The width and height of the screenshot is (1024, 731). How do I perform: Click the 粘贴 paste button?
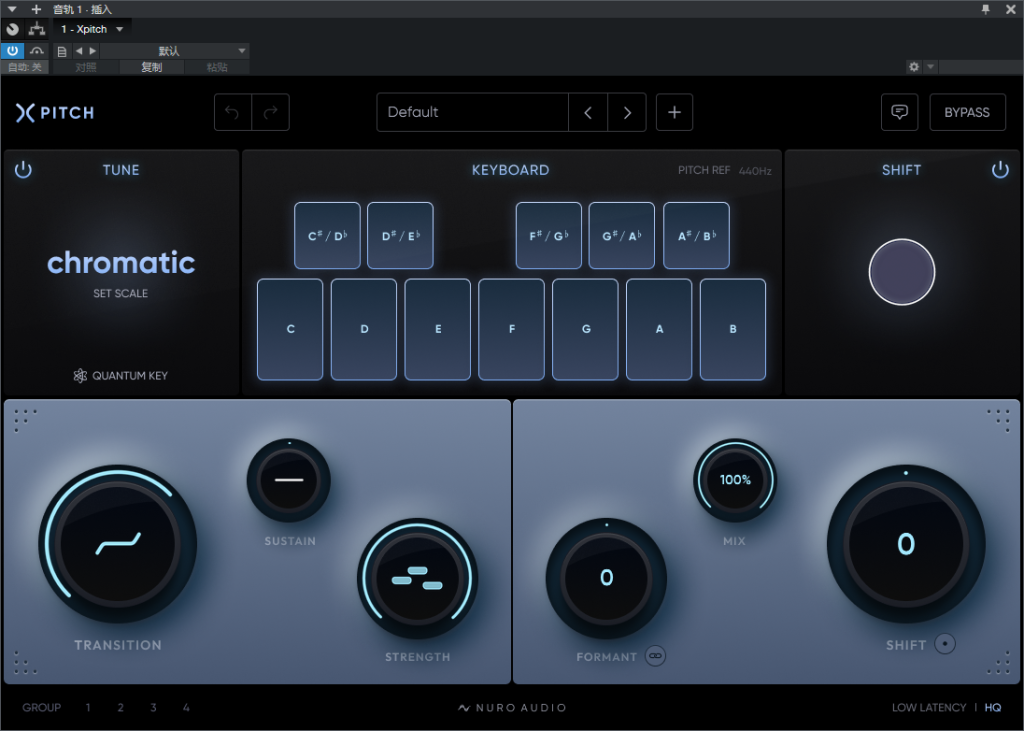[217, 67]
